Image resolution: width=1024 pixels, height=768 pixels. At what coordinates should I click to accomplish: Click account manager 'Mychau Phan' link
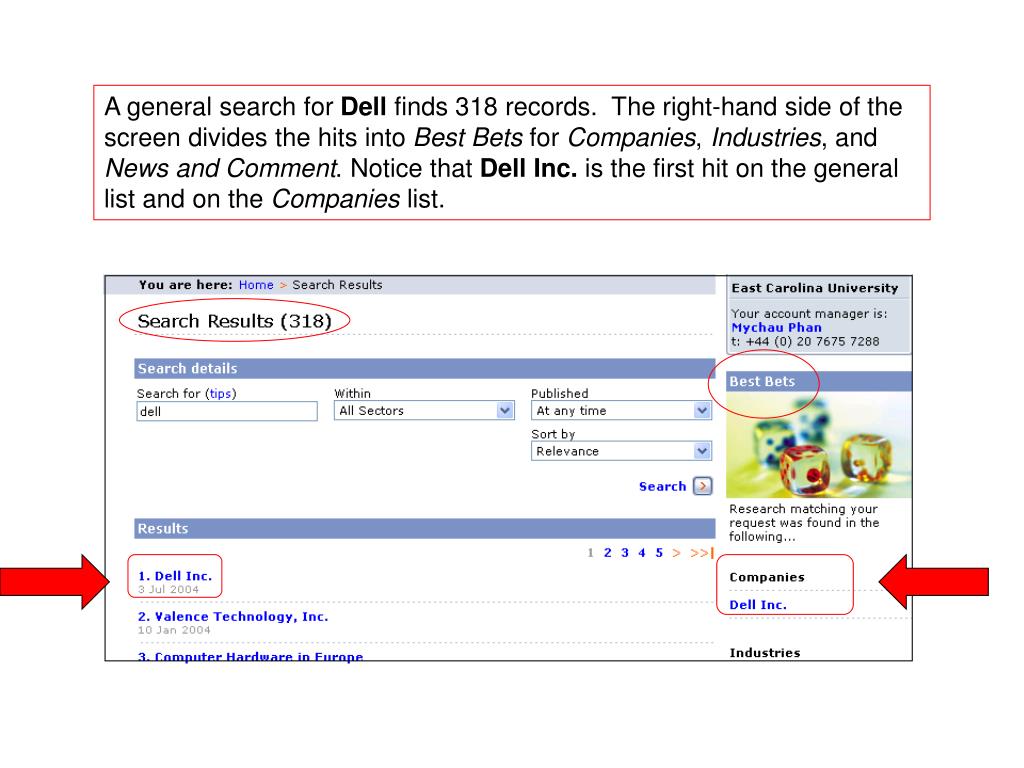(x=776, y=327)
